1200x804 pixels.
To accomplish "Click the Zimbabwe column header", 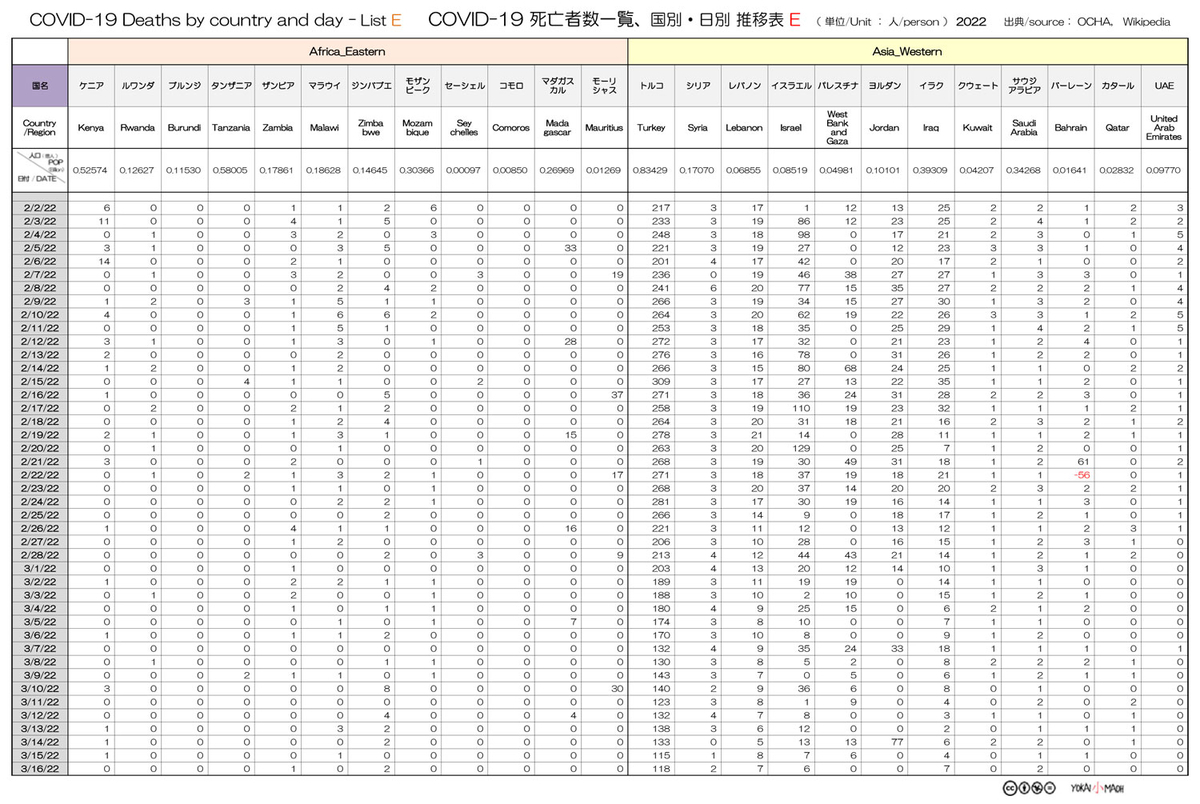I will click(370, 128).
